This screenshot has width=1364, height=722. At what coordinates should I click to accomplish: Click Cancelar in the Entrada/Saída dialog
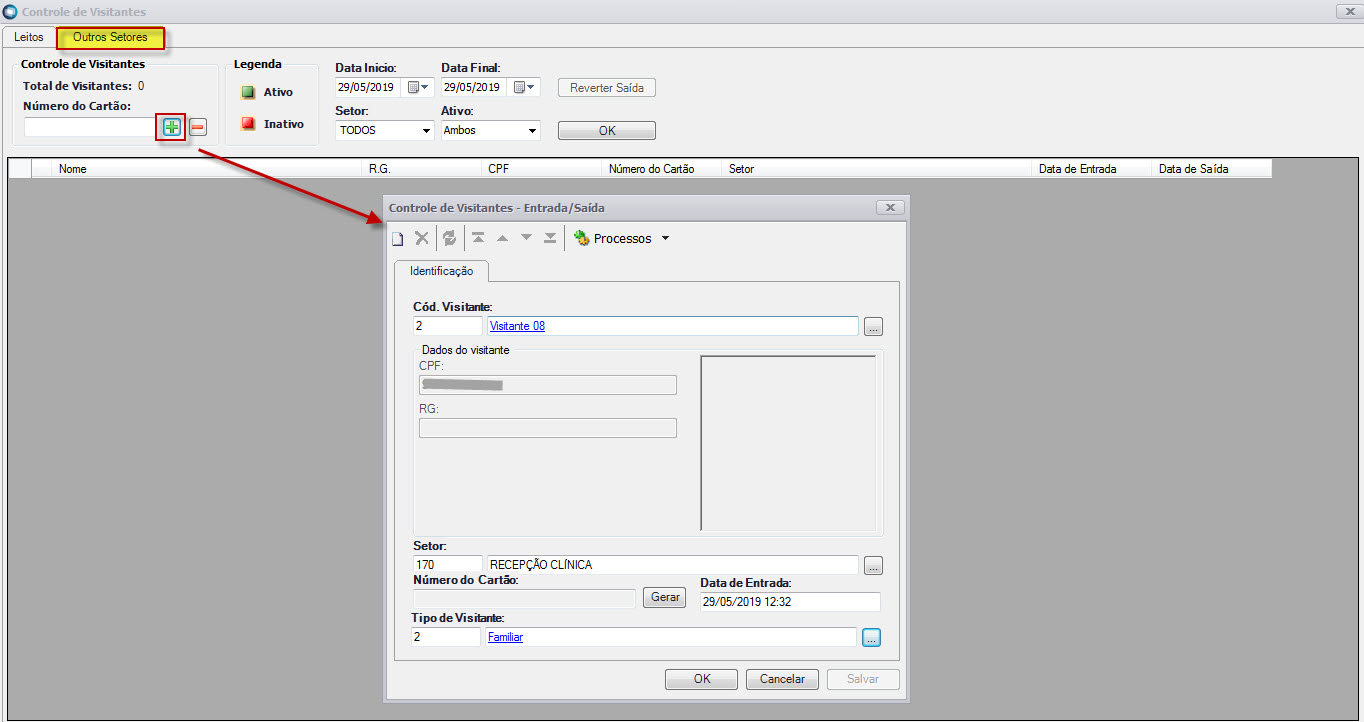point(782,679)
